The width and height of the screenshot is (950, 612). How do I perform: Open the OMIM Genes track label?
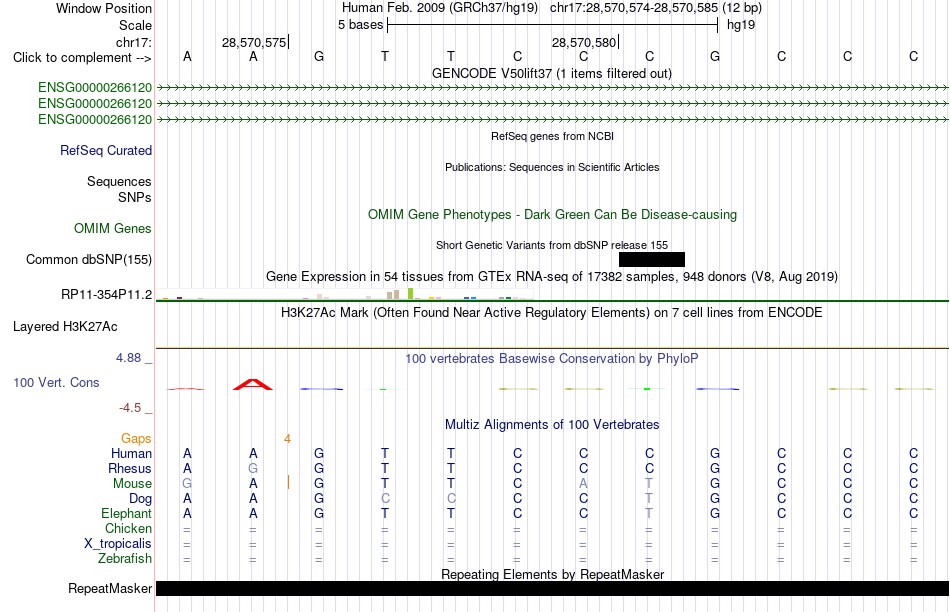click(113, 228)
